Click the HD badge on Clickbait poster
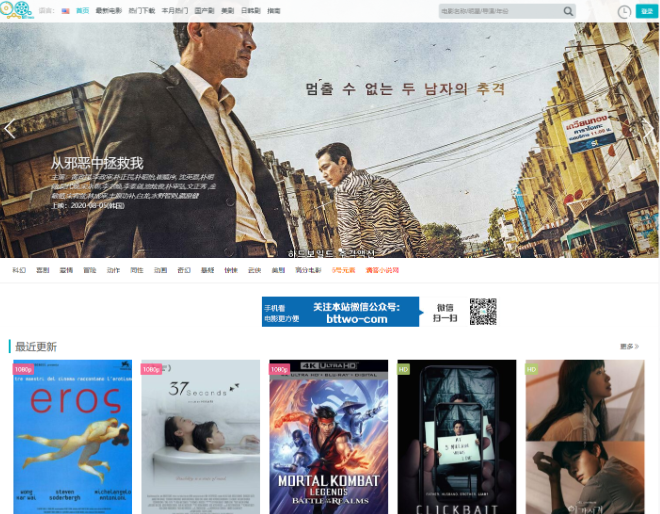660x514 pixels. (404, 369)
